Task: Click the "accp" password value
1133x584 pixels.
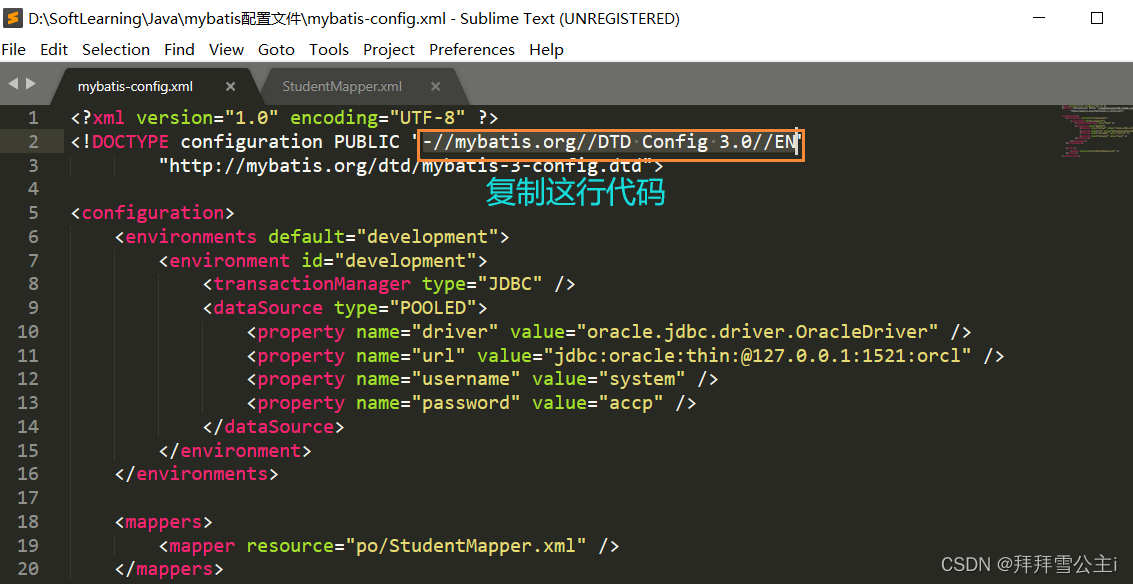Action: point(631,403)
